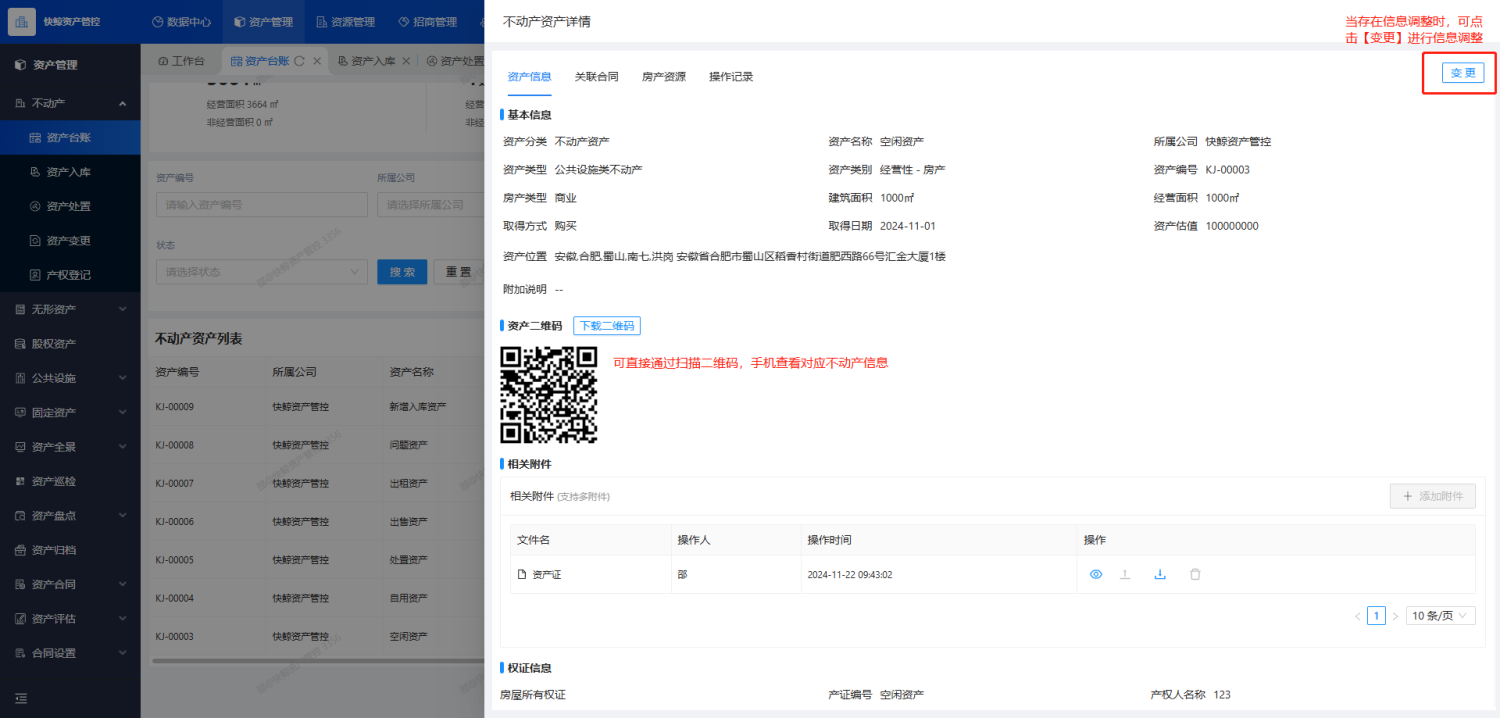This screenshot has width=1500, height=718.
Task: Click the asset QR code image
Action: tap(549, 395)
